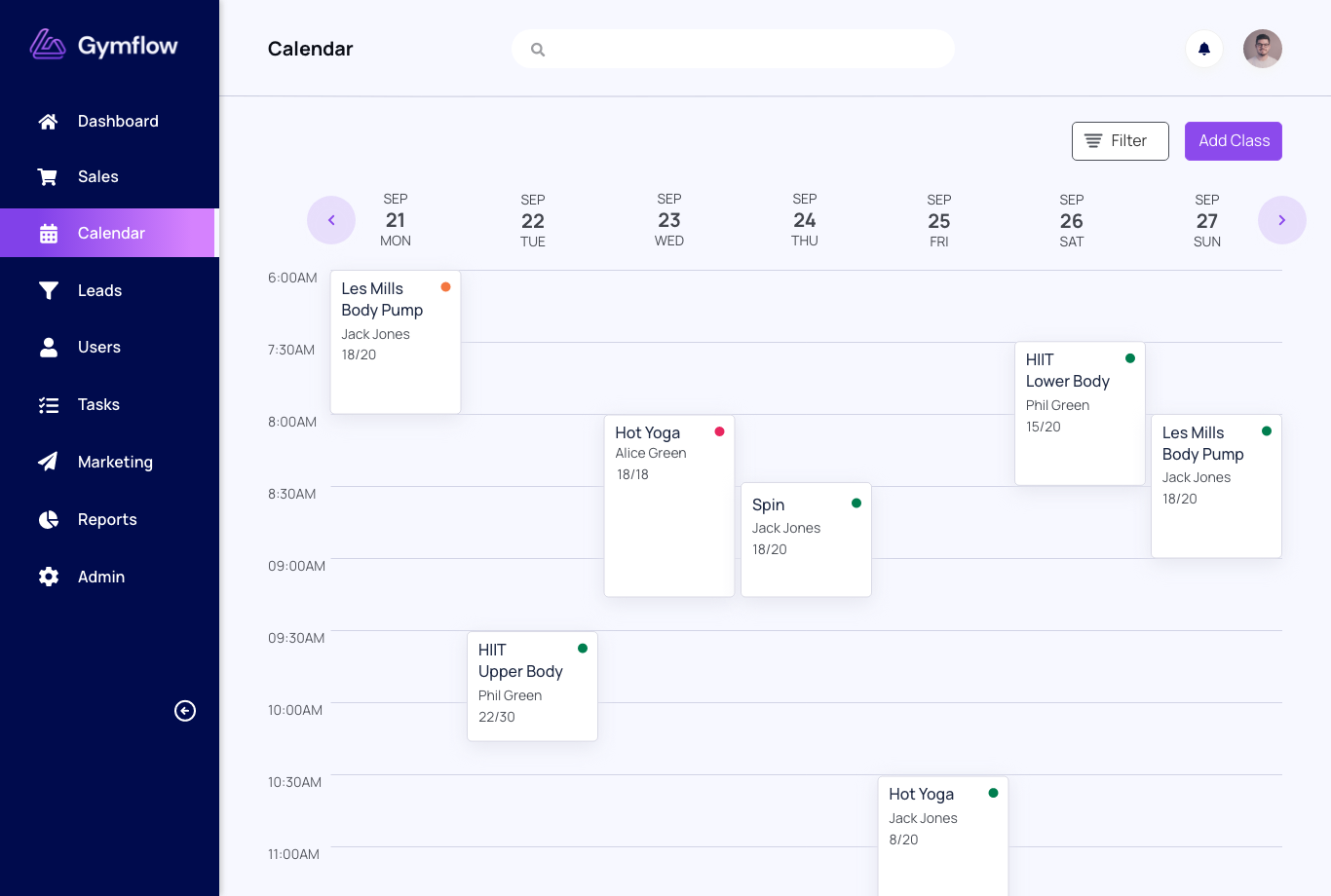1331x896 pixels.
Task: Click the Sales shopping cart icon
Action: pos(48,177)
